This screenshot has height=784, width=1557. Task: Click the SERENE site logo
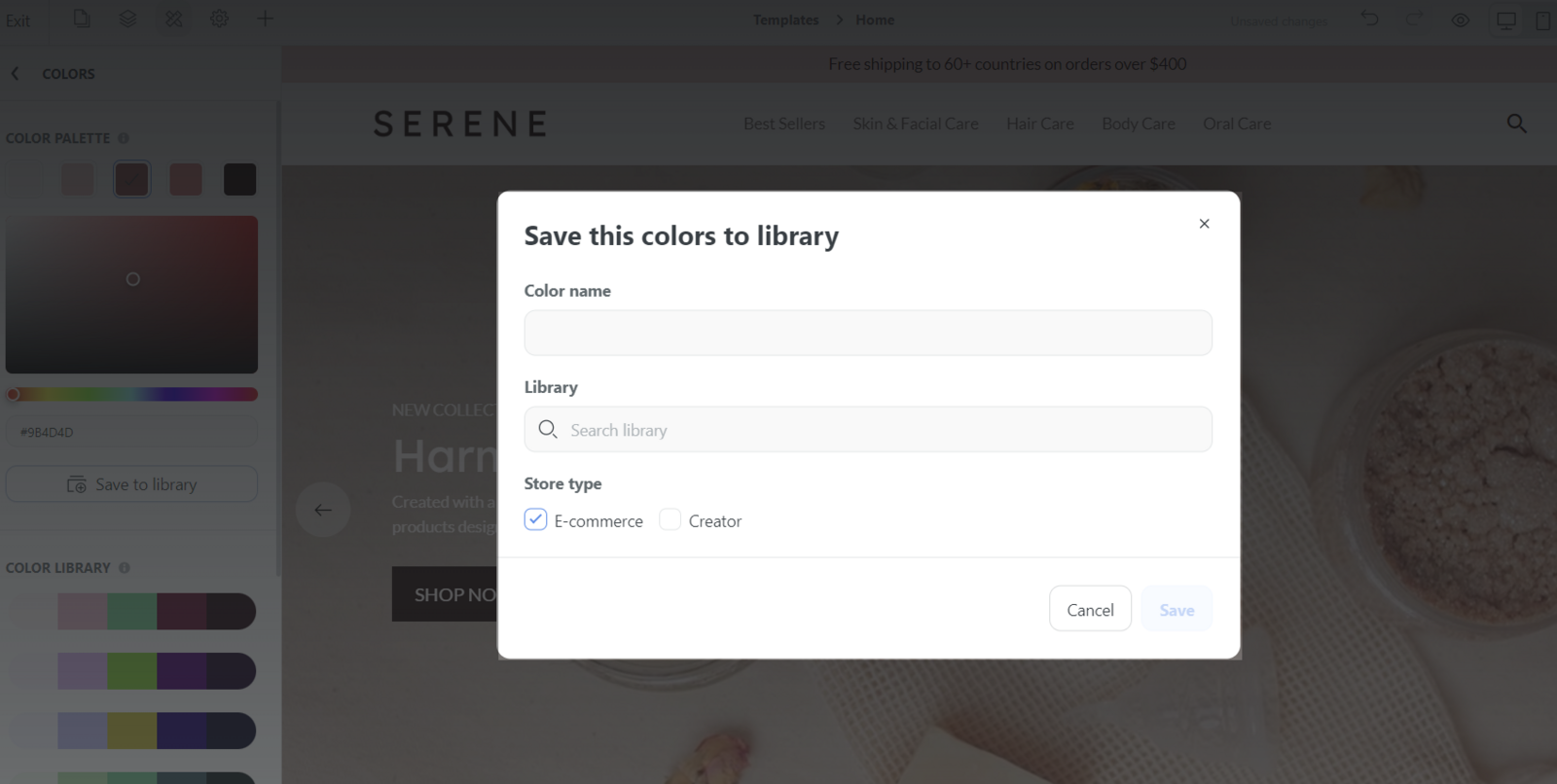click(x=459, y=124)
